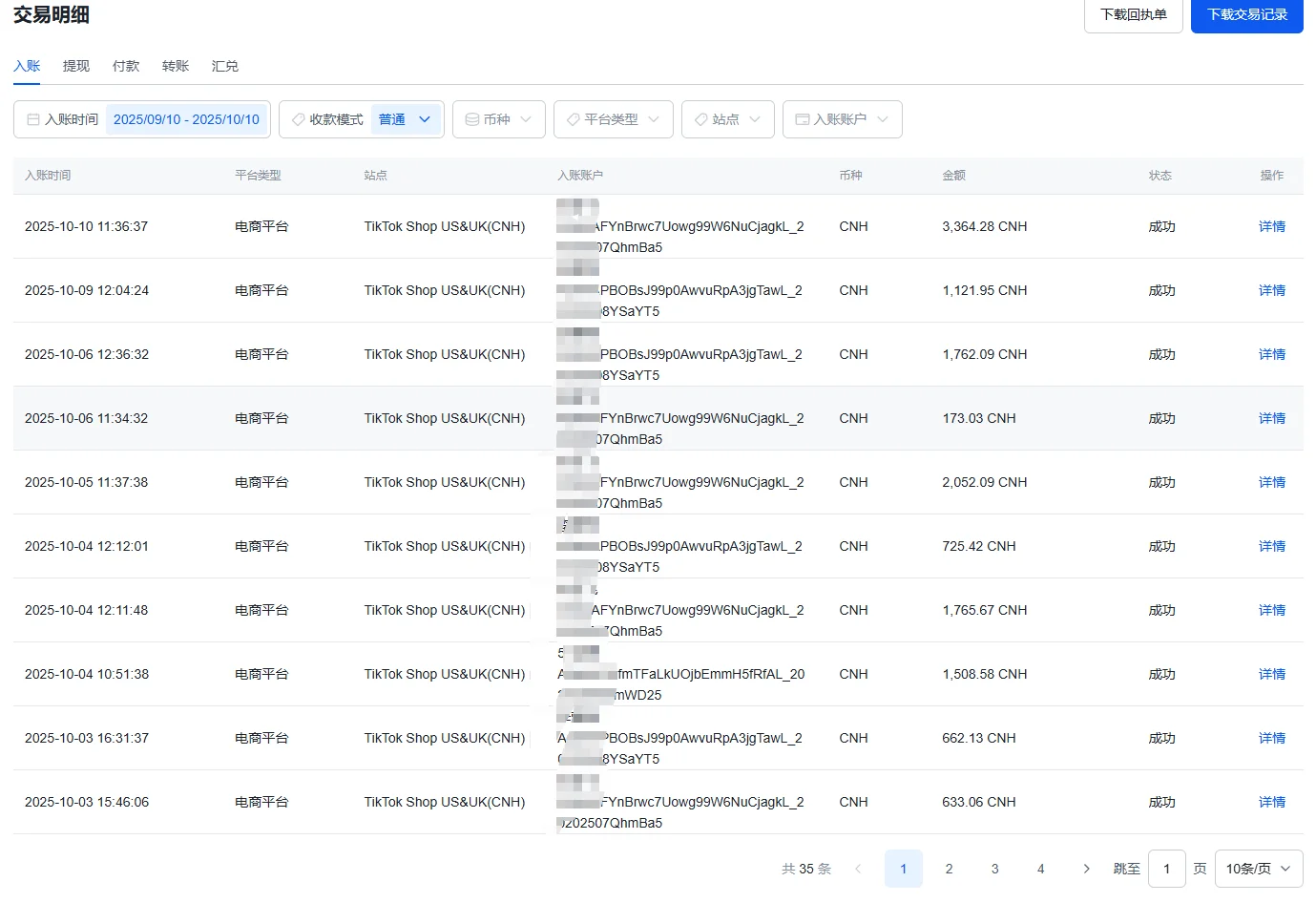This screenshot has width=1316, height=903.
Task: Go to previous page with left arrow
Action: coord(858,869)
